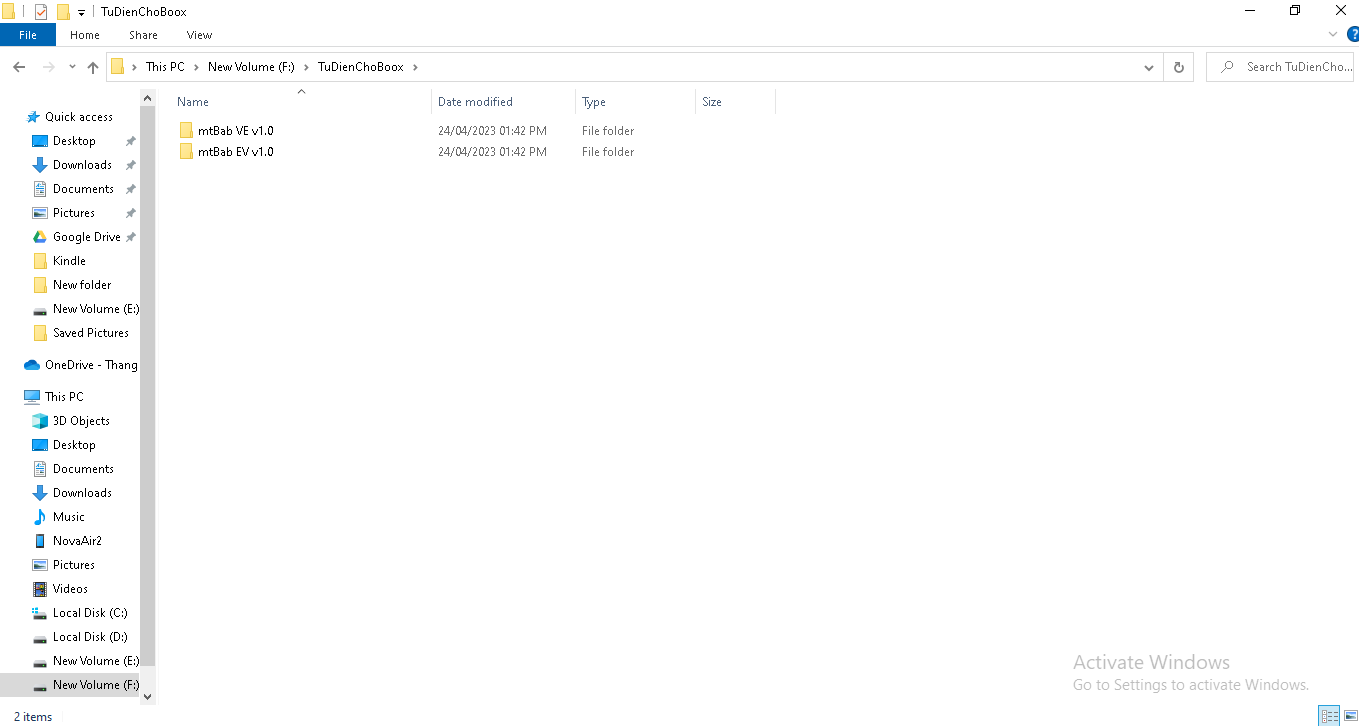Expand the ribbon with chevron
The width and height of the screenshot is (1359, 726).
point(1332,34)
